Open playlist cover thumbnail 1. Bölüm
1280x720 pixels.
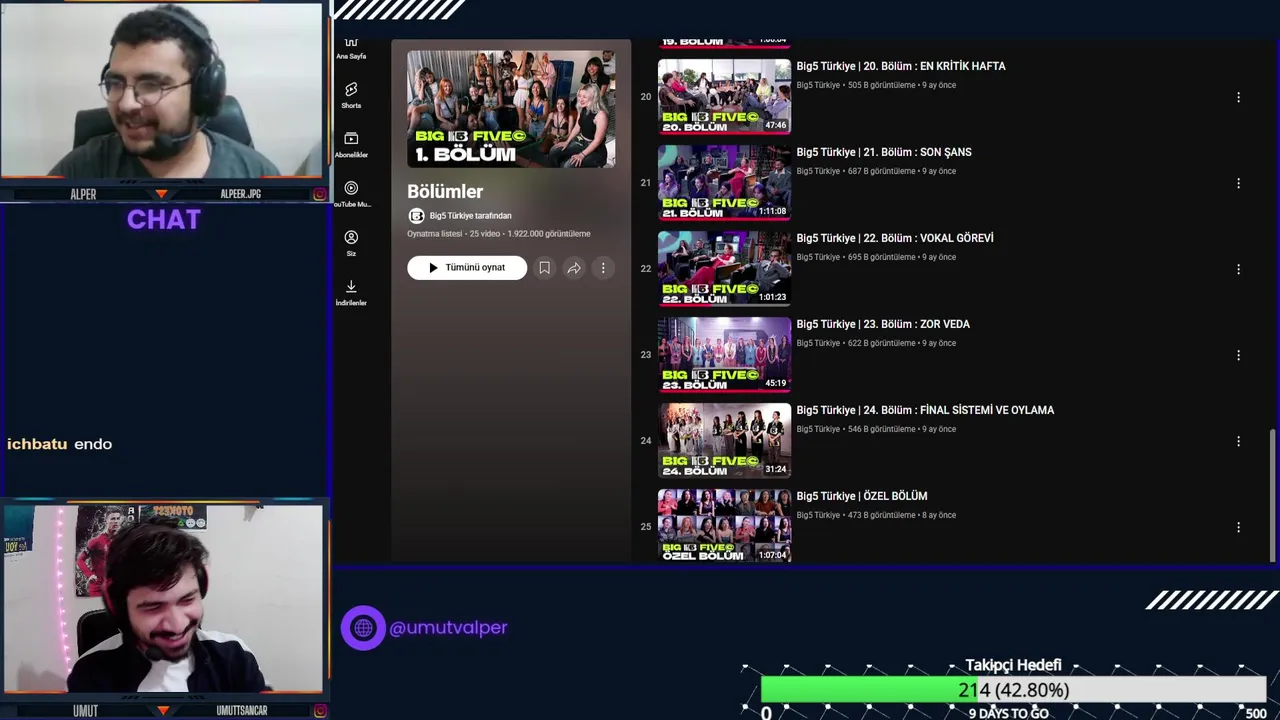[x=511, y=109]
